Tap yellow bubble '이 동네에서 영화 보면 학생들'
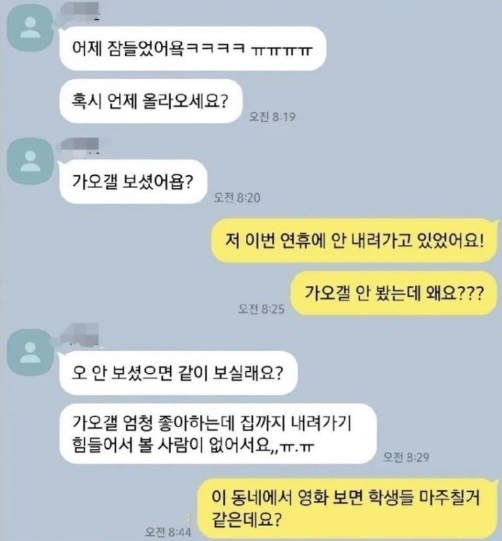502x541 pixels. 347,509
